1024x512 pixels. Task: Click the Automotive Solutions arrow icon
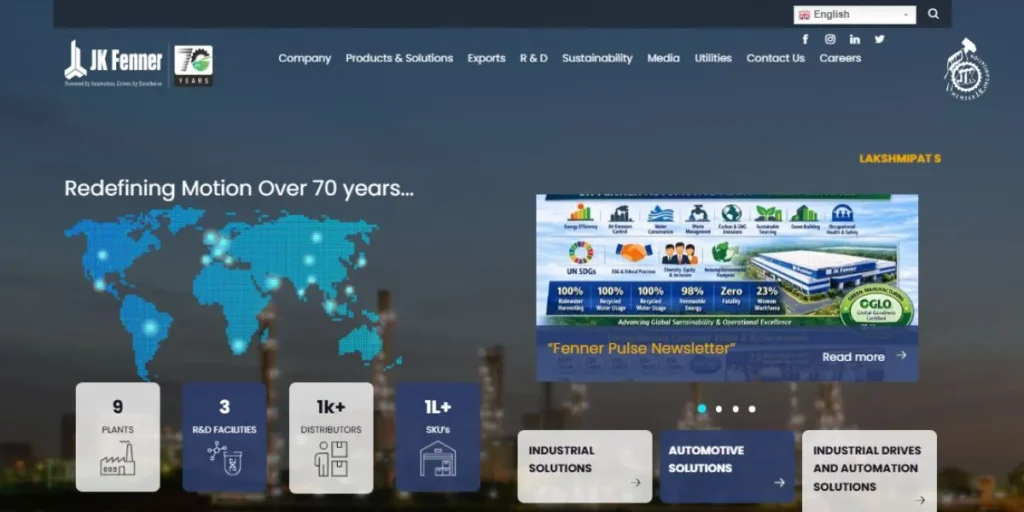[779, 483]
